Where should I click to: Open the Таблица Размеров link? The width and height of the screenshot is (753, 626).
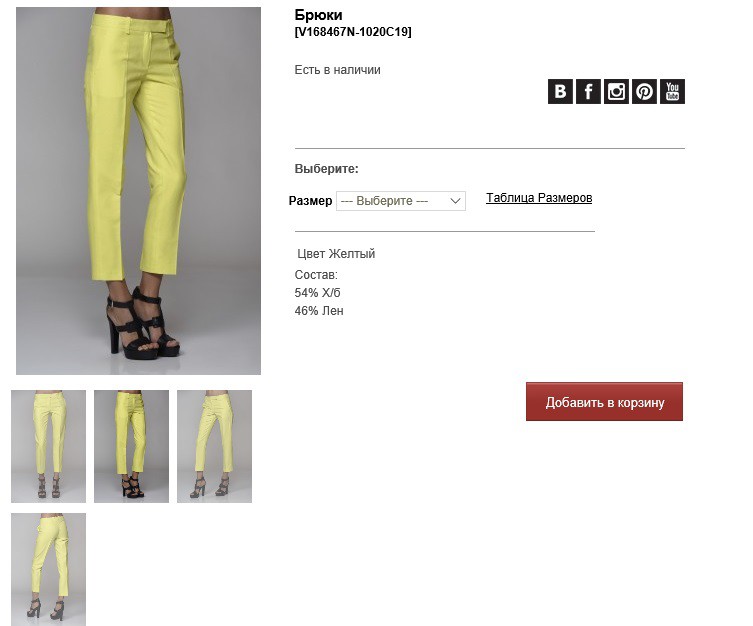click(539, 198)
